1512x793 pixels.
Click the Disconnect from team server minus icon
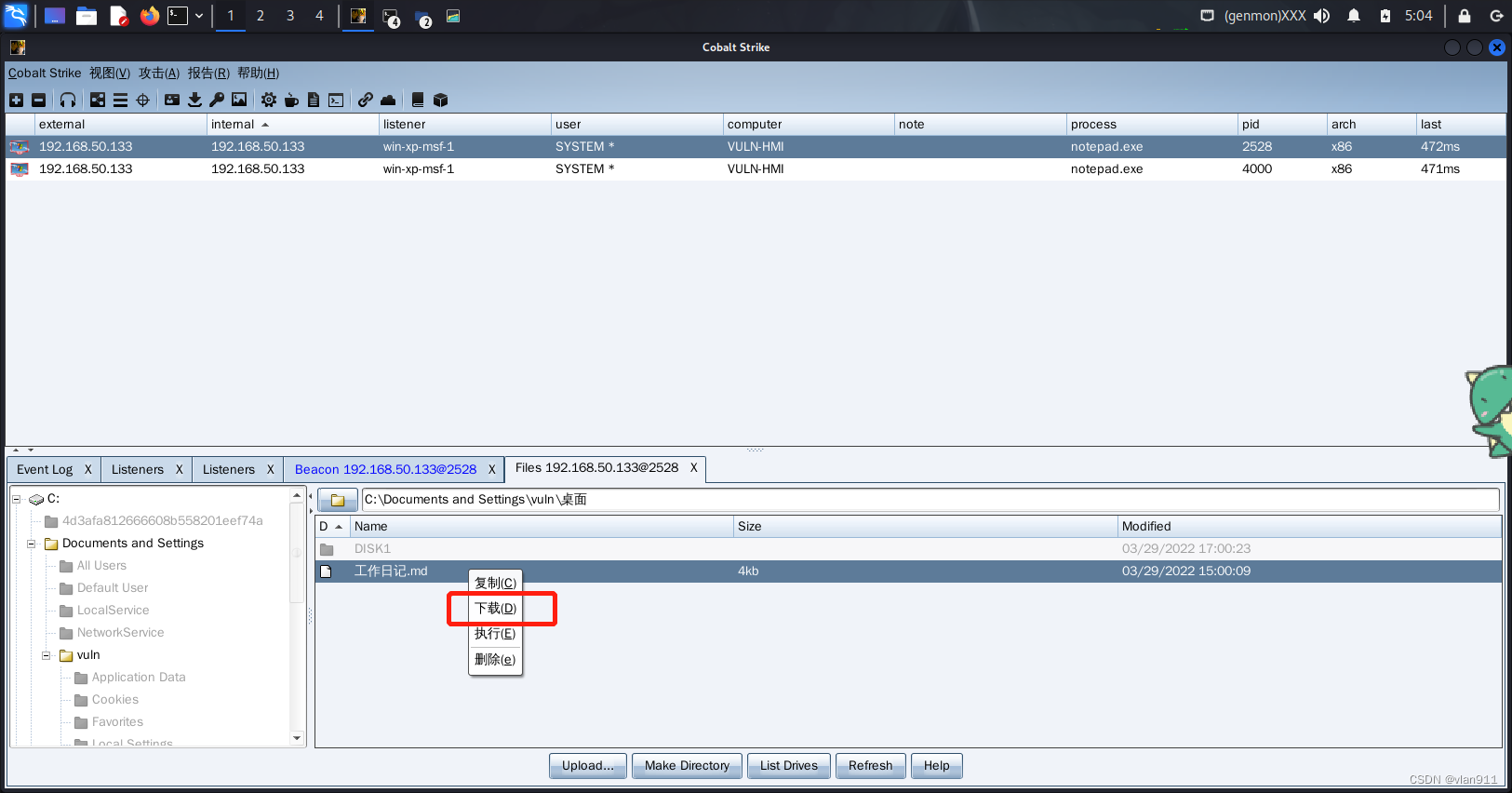coord(38,100)
